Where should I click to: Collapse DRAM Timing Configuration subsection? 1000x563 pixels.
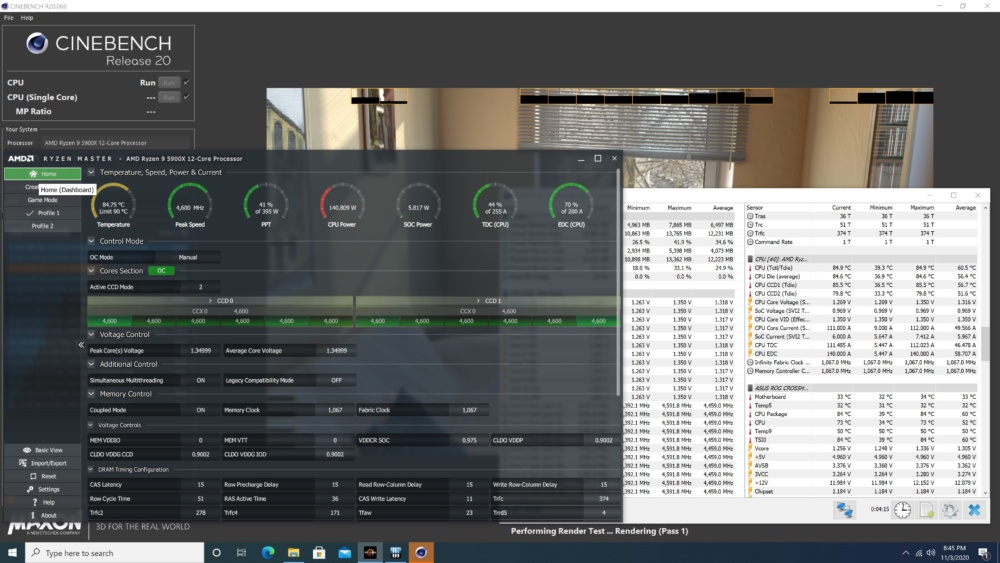pyautogui.click(x=91, y=469)
